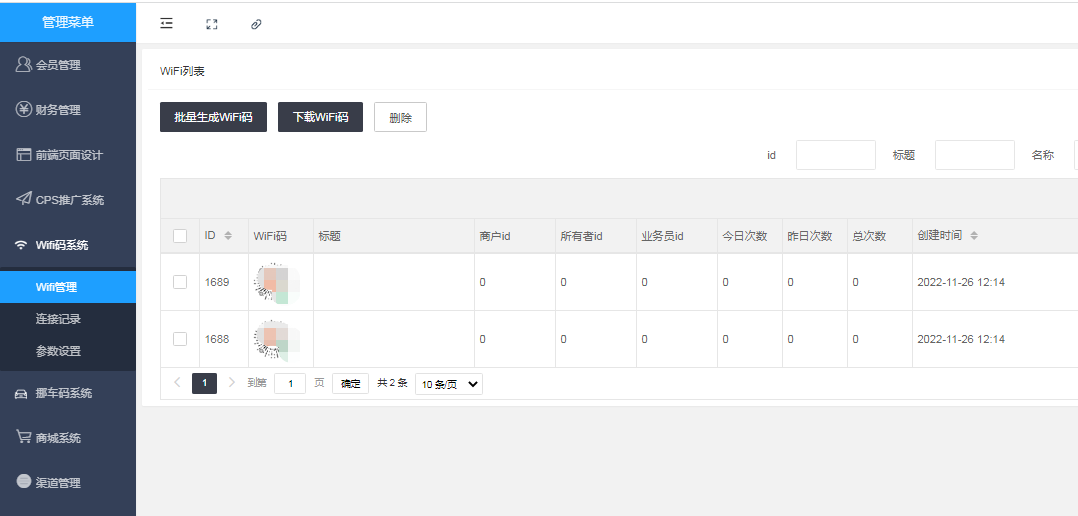Screen dimensions: 1078x516
Task: Click the 业务员id column header
Action: coord(663,236)
